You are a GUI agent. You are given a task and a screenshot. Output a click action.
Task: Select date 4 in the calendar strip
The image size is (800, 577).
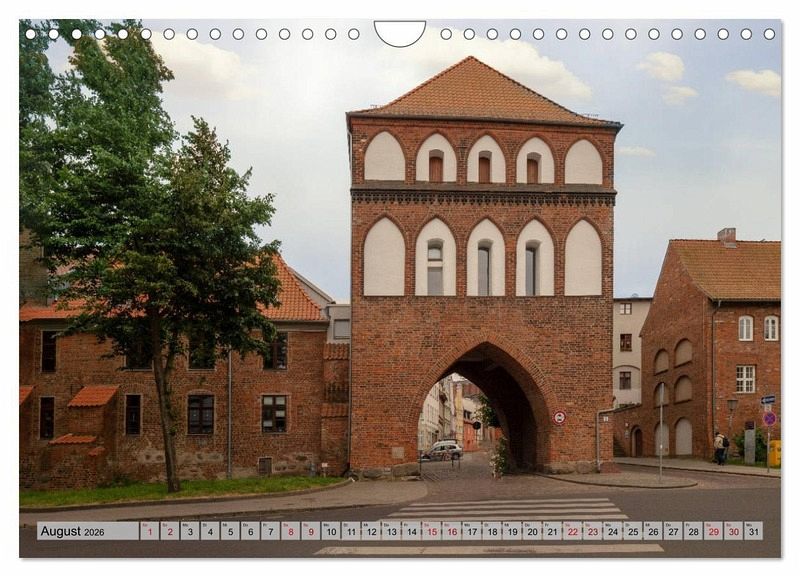210,531
